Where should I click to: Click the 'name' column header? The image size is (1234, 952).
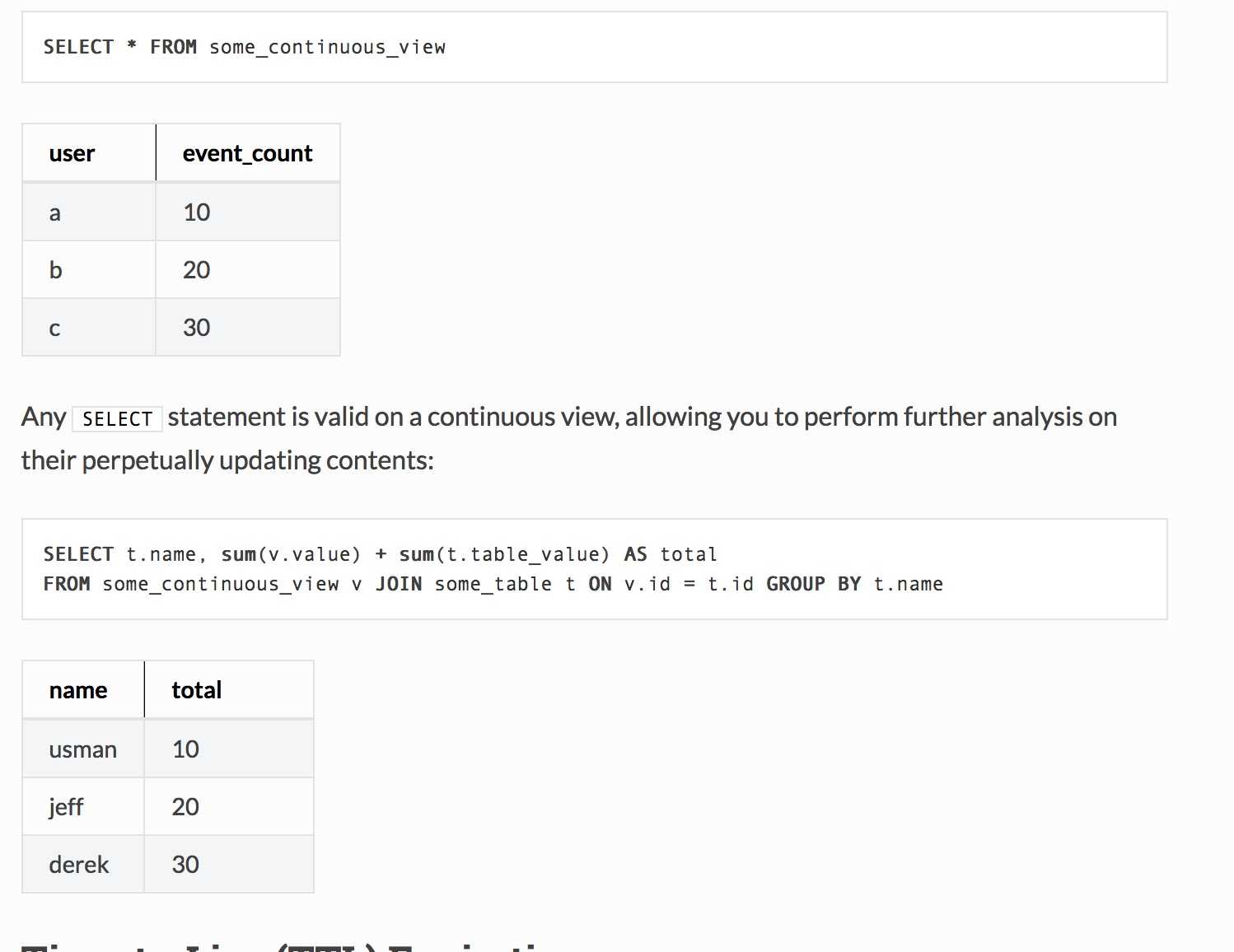[83, 690]
